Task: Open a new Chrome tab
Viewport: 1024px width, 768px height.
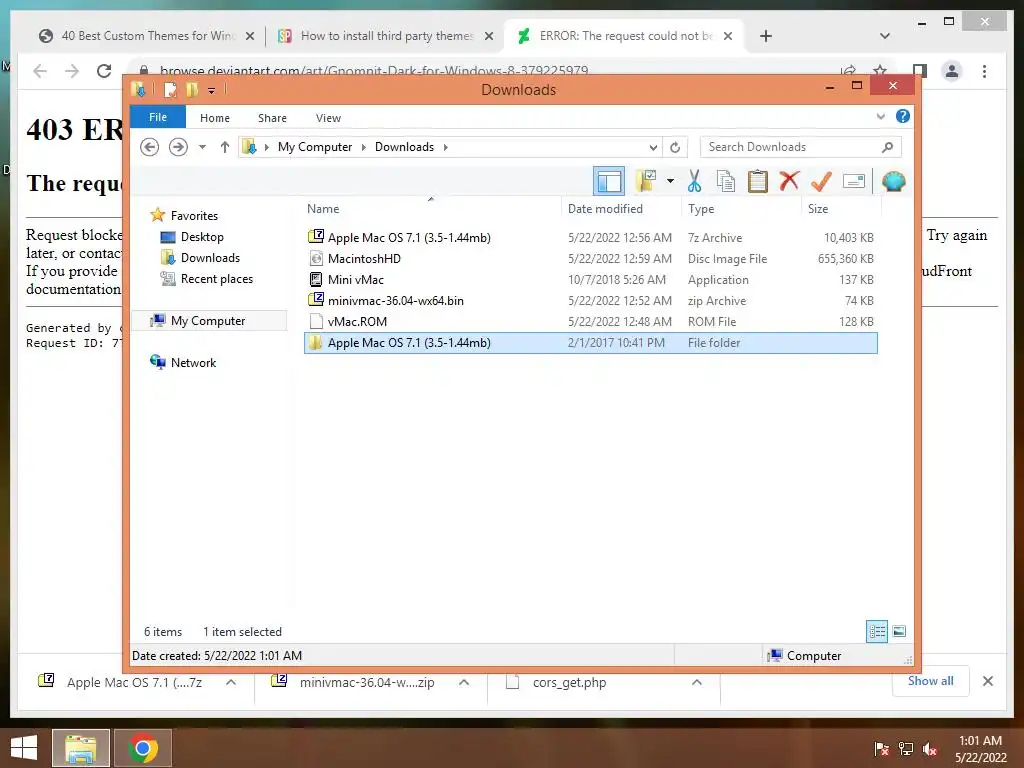Action: [x=766, y=36]
